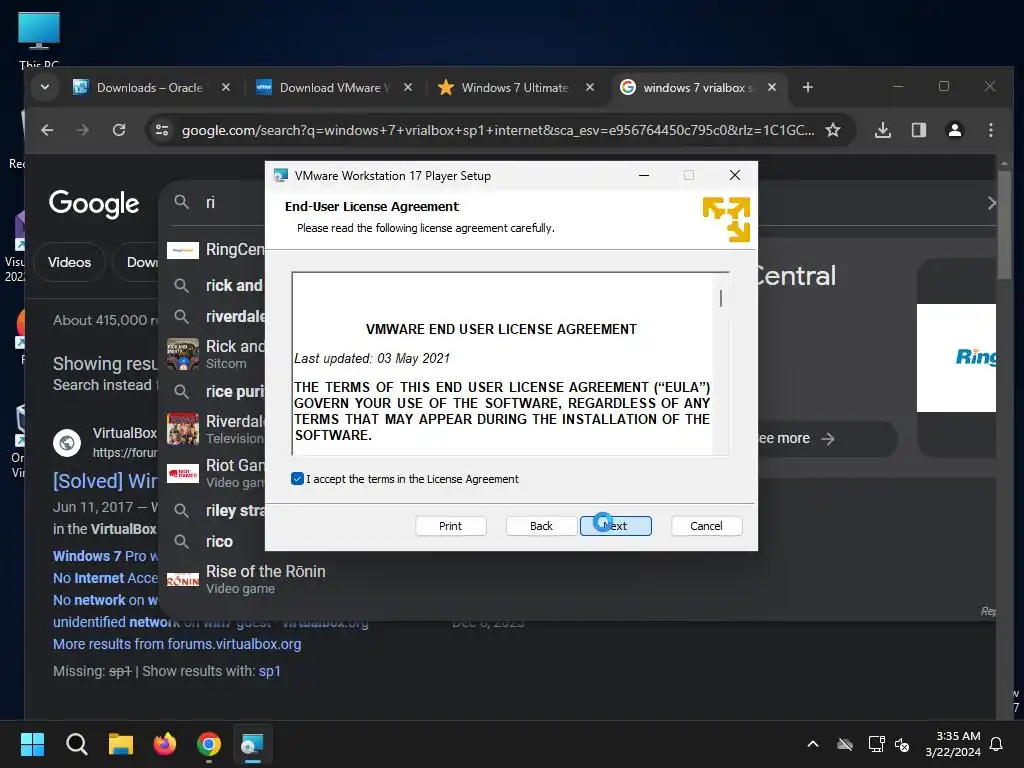Click the See more arrow button
Viewport: 1024px width, 768px height.
click(827, 439)
